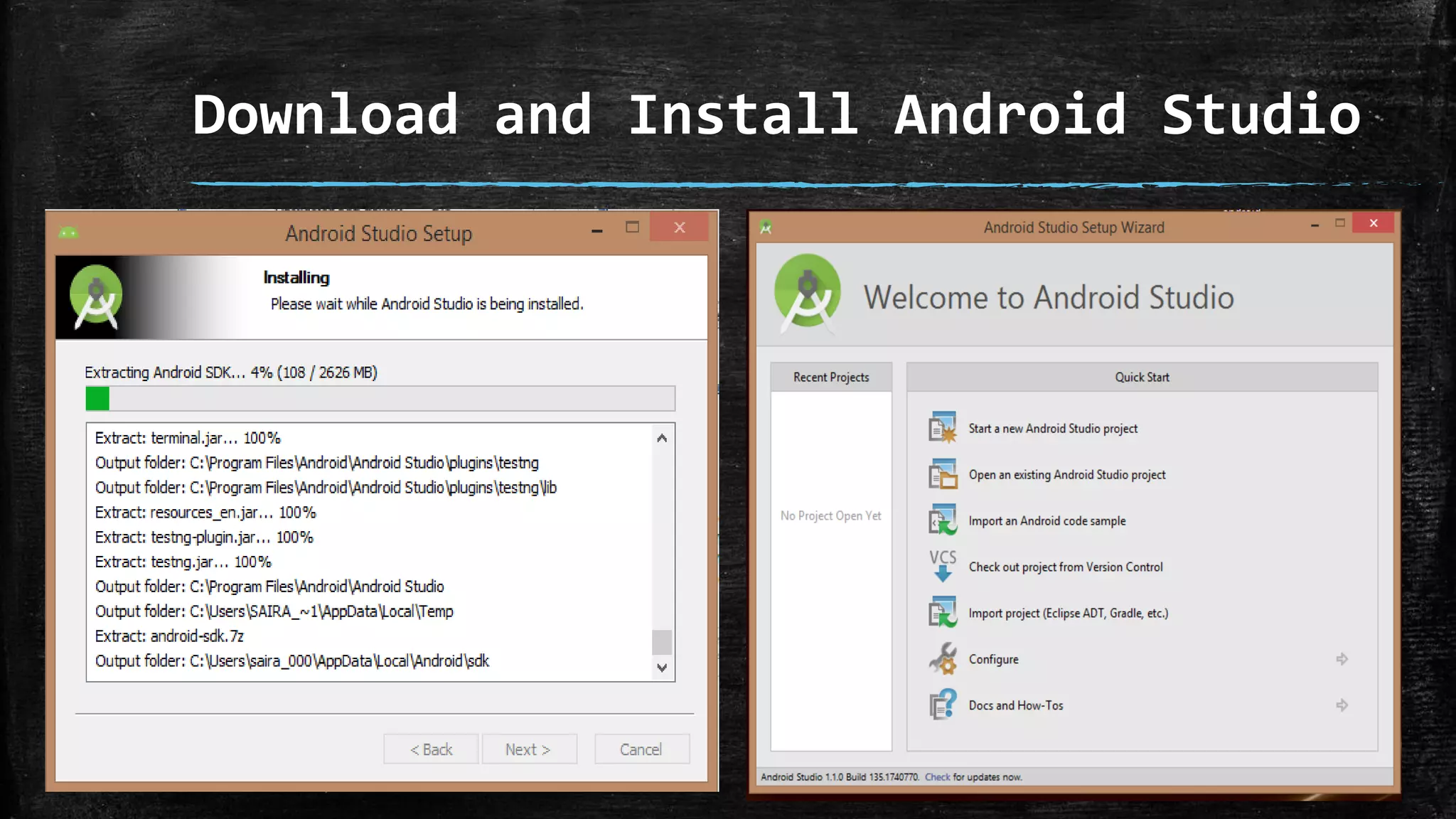Open the Configure option

click(993, 660)
